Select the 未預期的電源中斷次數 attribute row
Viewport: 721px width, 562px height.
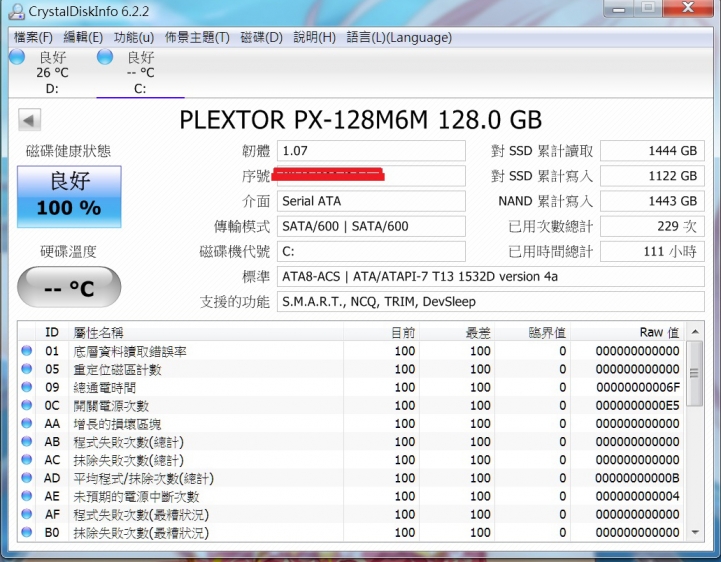(x=351, y=496)
